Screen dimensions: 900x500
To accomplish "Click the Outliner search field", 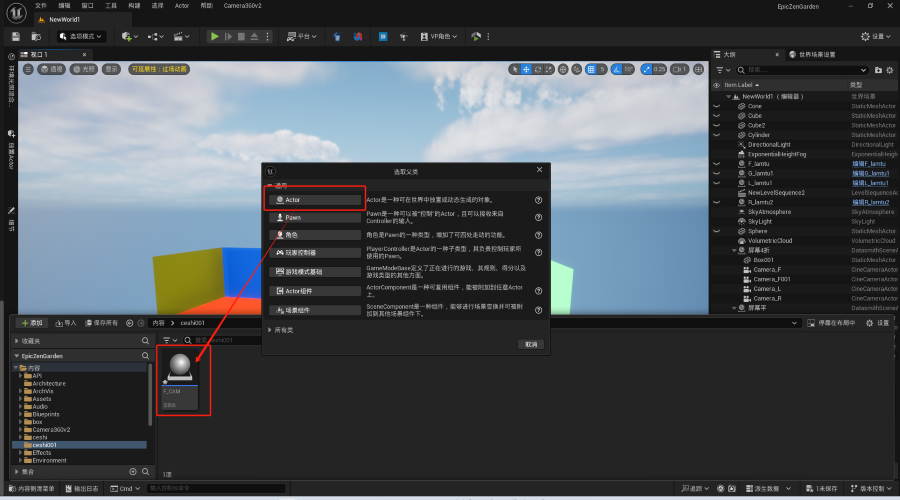I will [802, 70].
